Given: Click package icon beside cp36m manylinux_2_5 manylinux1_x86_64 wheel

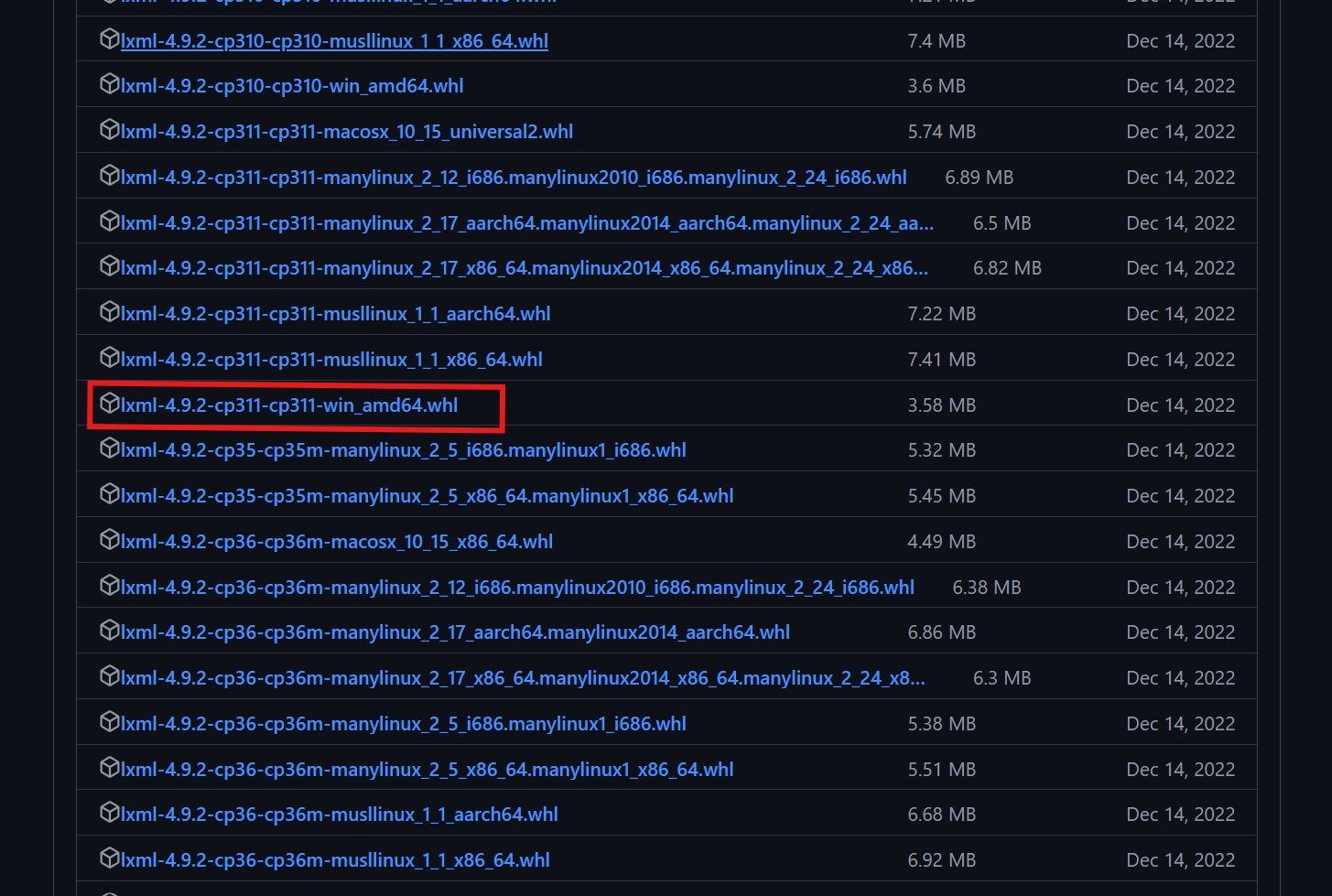Looking at the screenshot, I should pyautogui.click(x=109, y=768).
